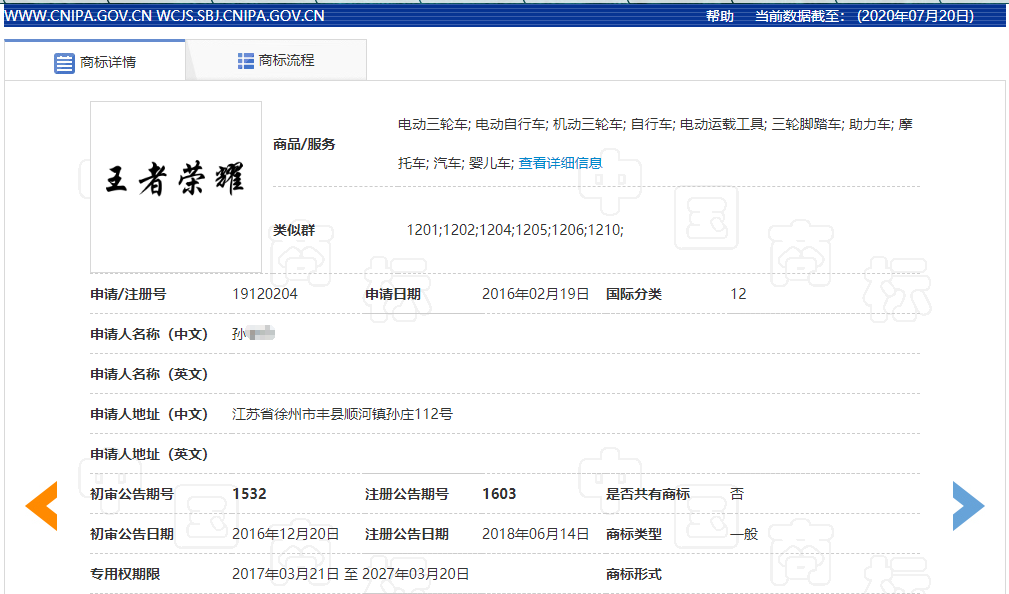Click the 当前数据截至 header label
This screenshot has height=594, width=1009.
[x=800, y=15]
